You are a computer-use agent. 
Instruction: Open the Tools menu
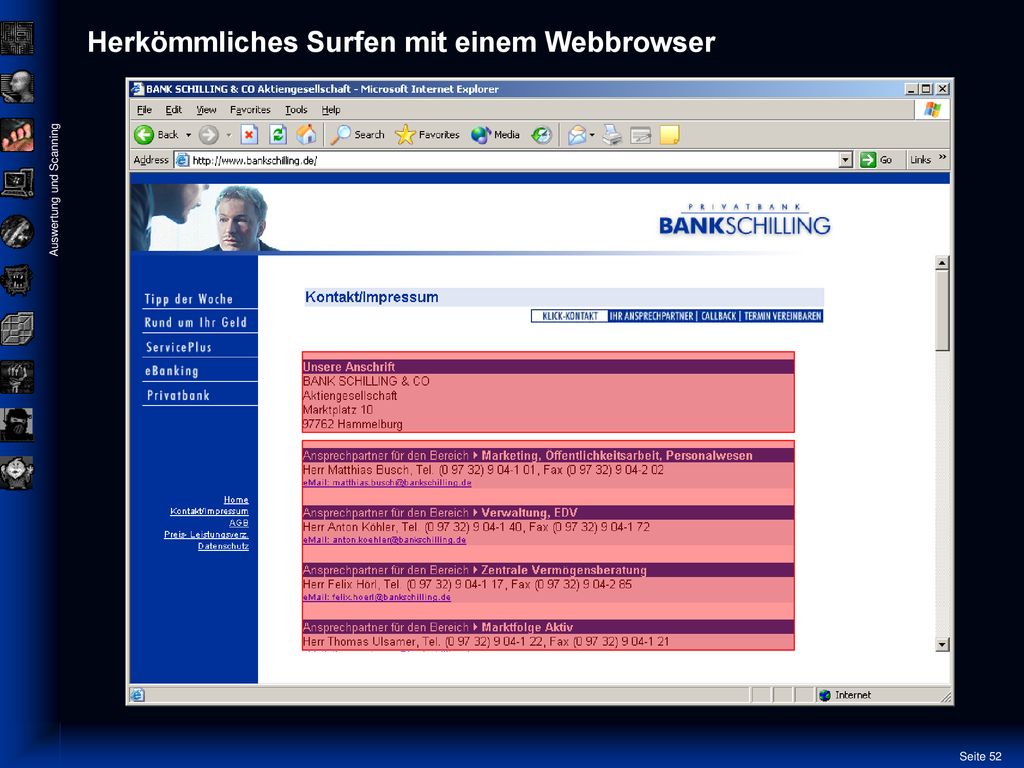click(296, 110)
